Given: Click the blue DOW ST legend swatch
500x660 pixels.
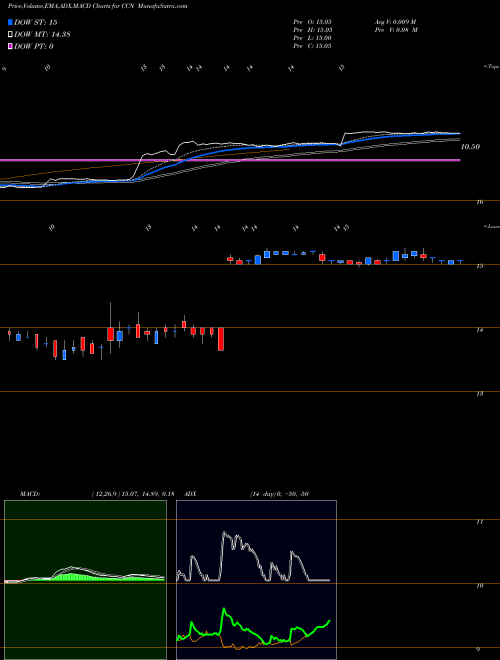Looking at the screenshot, I should pos(11,22).
